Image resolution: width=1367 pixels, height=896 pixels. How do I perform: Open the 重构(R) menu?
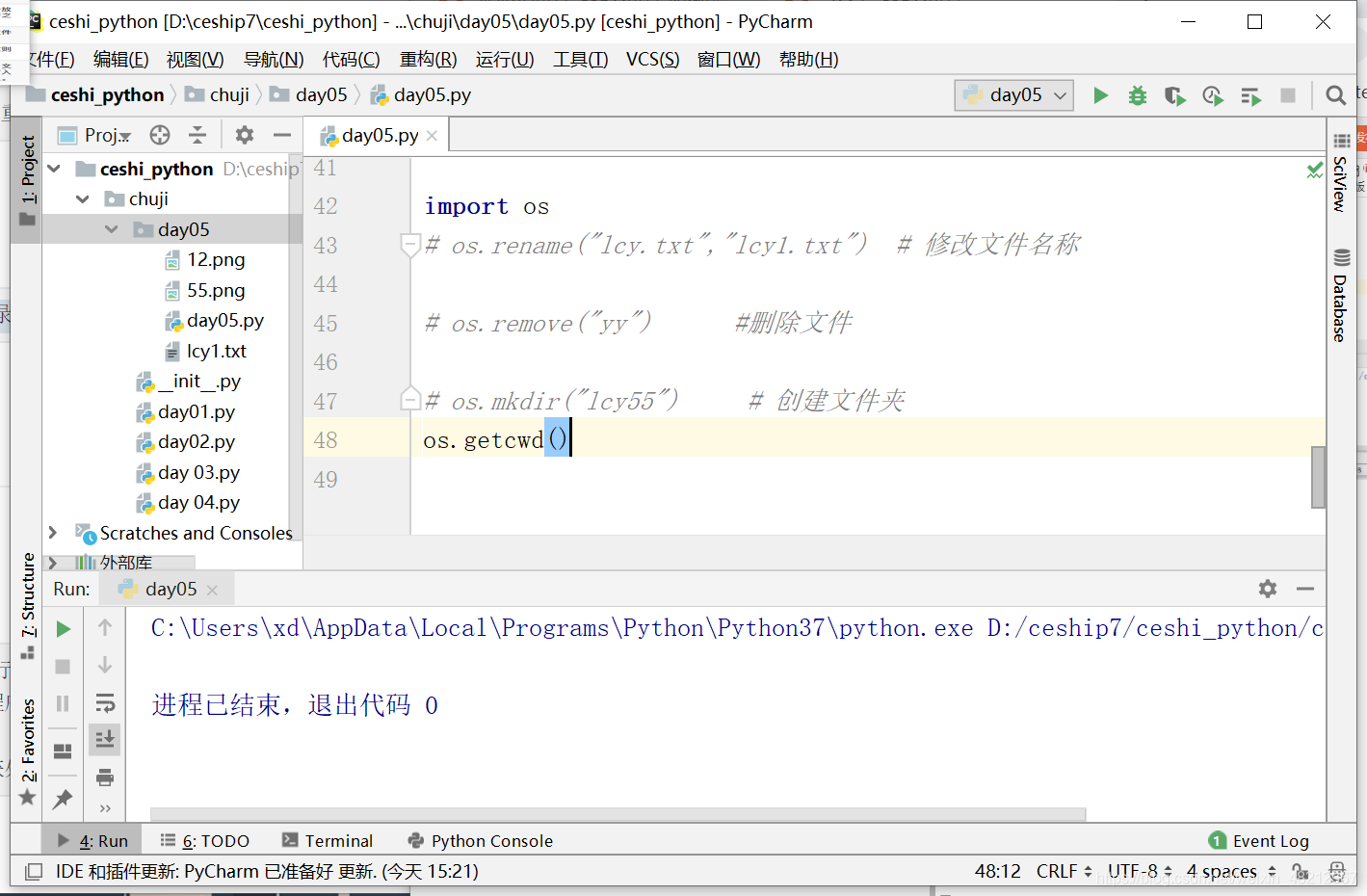[429, 60]
